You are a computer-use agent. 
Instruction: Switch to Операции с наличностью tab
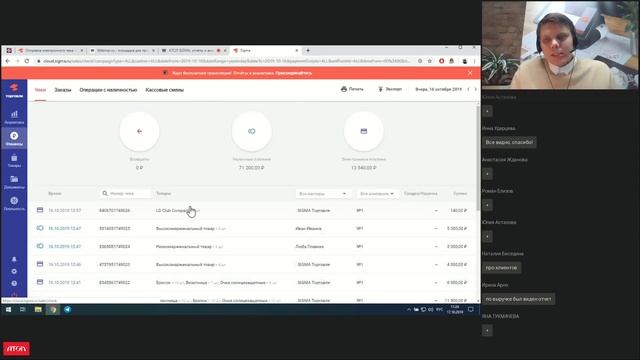pos(108,90)
